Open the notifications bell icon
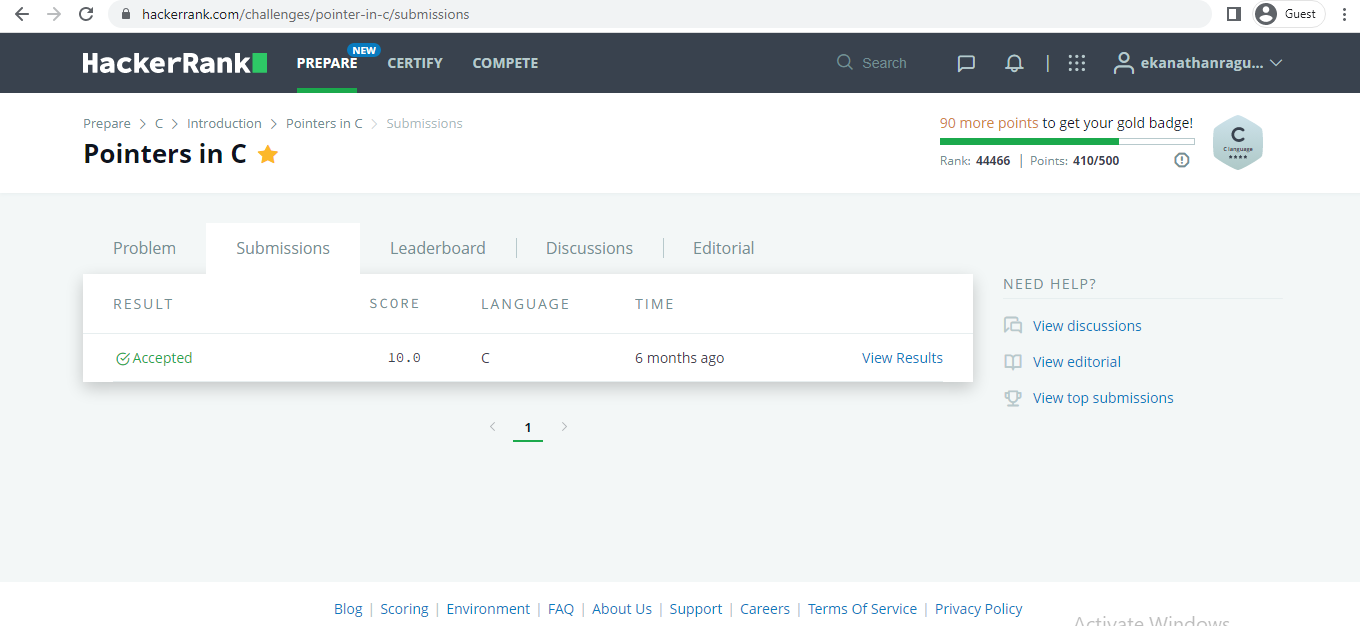1360x626 pixels. tap(1014, 63)
